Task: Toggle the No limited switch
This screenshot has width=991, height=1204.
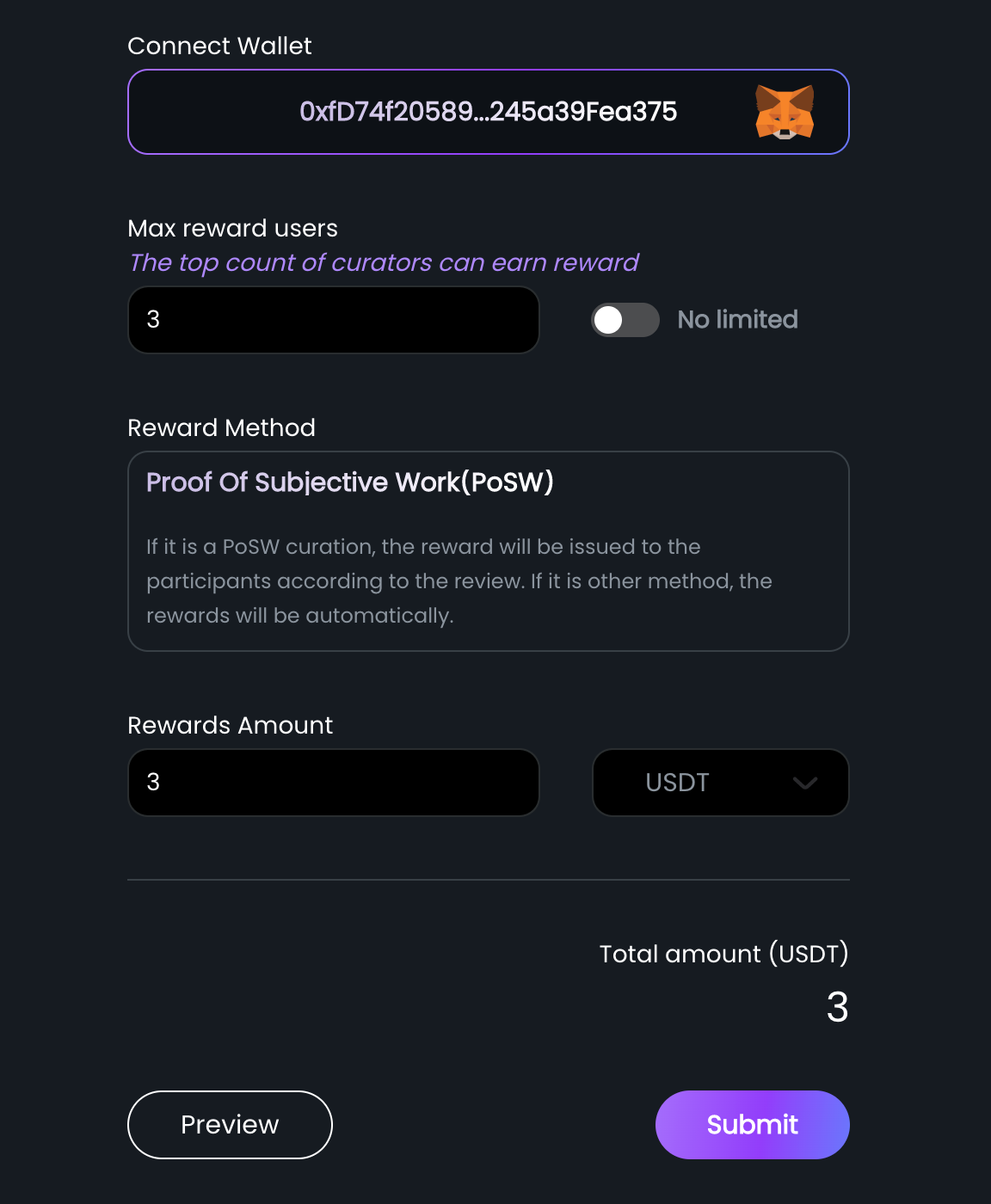Action: point(625,320)
